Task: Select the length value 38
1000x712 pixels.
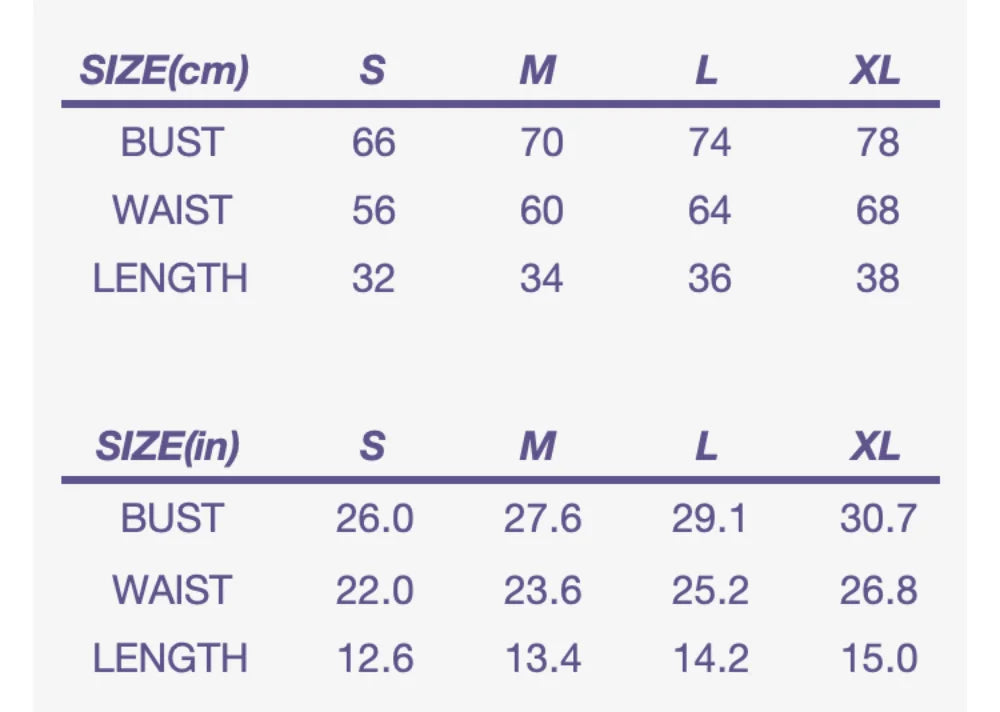Action: click(x=877, y=278)
